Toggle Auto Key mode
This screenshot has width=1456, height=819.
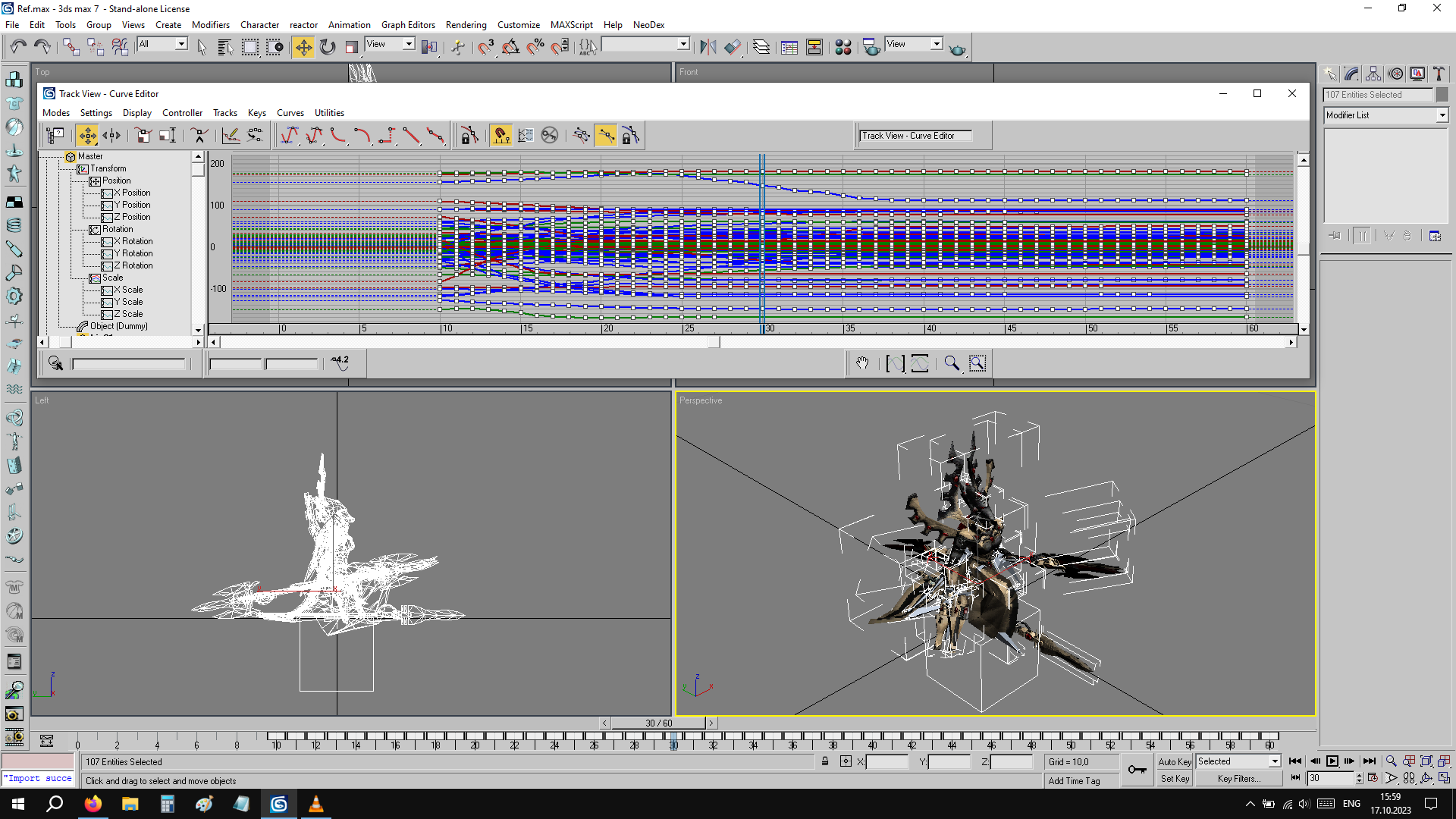pos(1174,761)
